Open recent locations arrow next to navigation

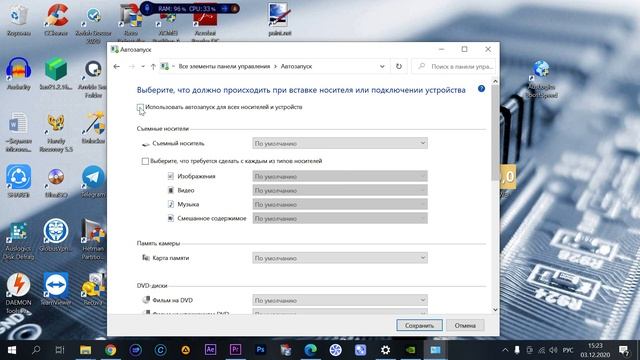[x=143, y=66]
